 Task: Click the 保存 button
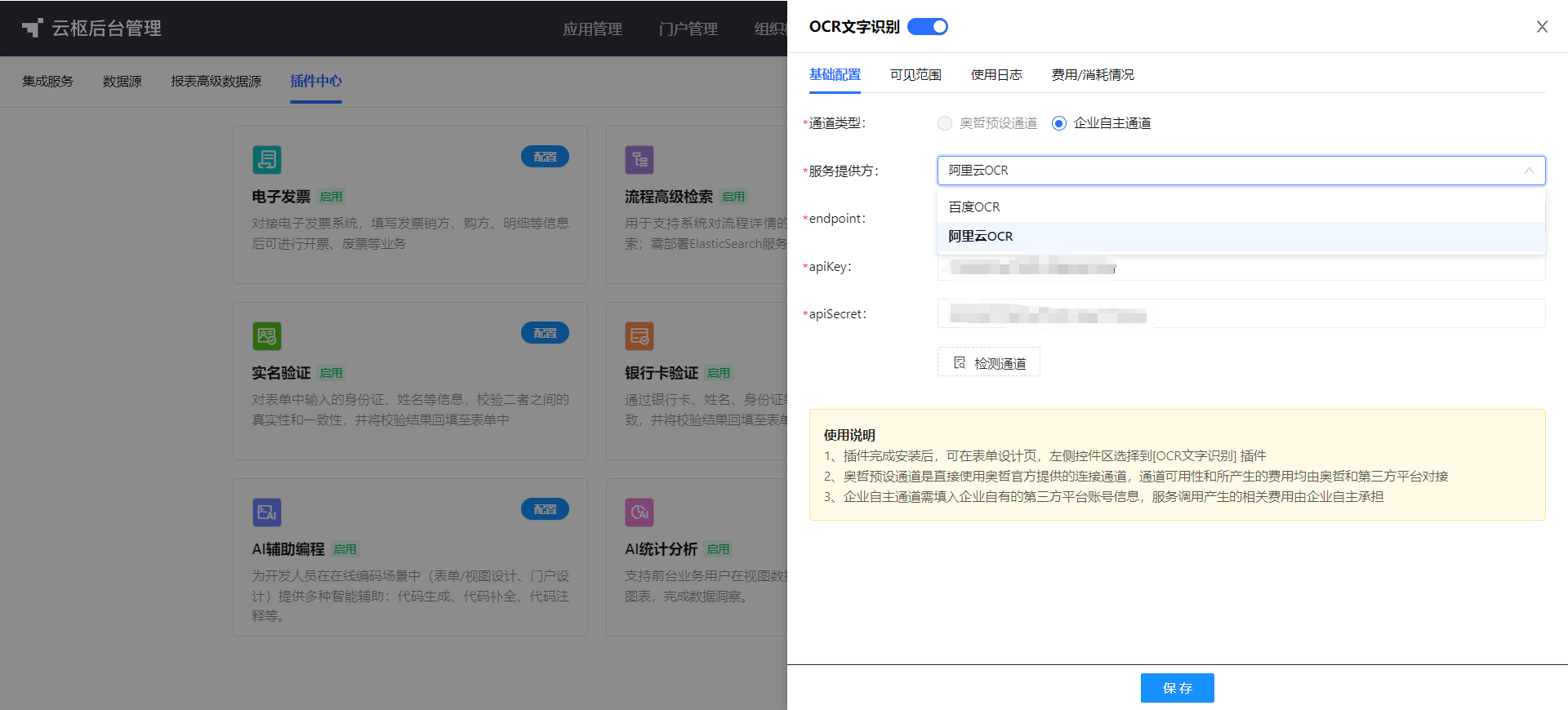click(x=1177, y=688)
